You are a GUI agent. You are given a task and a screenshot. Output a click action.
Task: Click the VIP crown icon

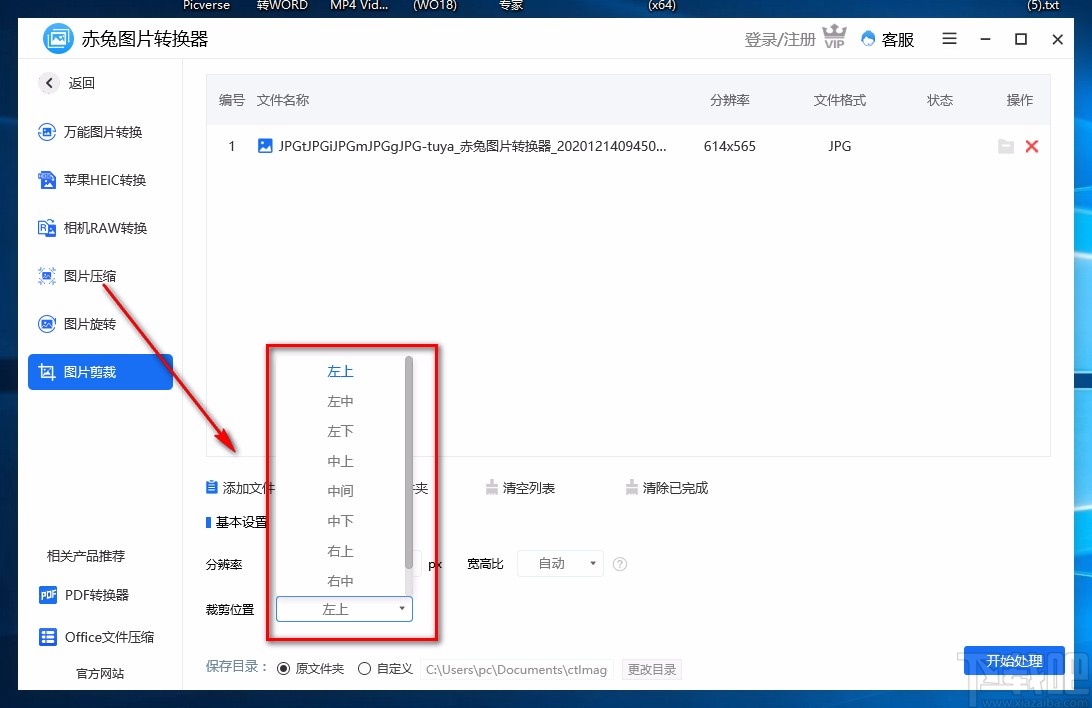pyautogui.click(x=835, y=38)
